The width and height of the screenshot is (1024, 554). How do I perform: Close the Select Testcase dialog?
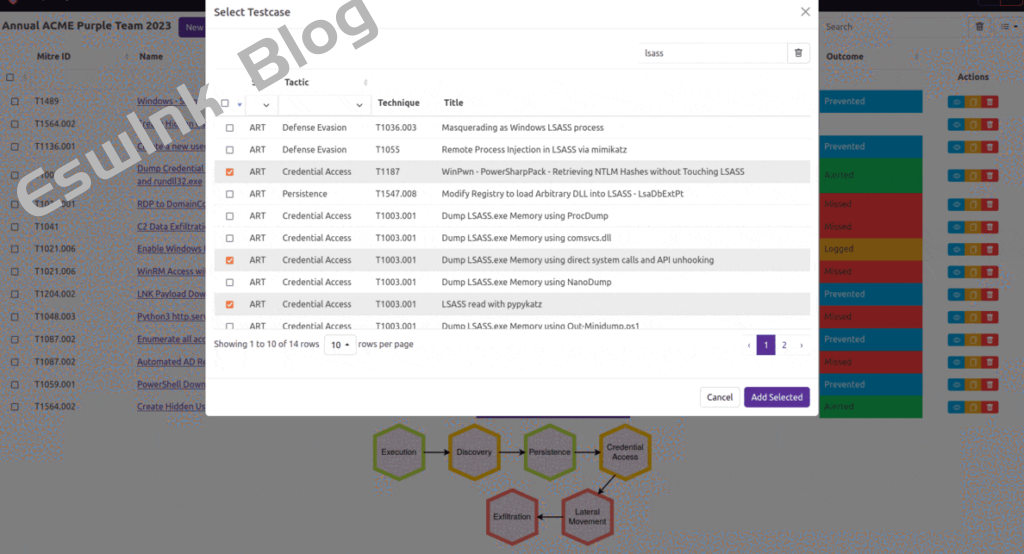pos(805,12)
